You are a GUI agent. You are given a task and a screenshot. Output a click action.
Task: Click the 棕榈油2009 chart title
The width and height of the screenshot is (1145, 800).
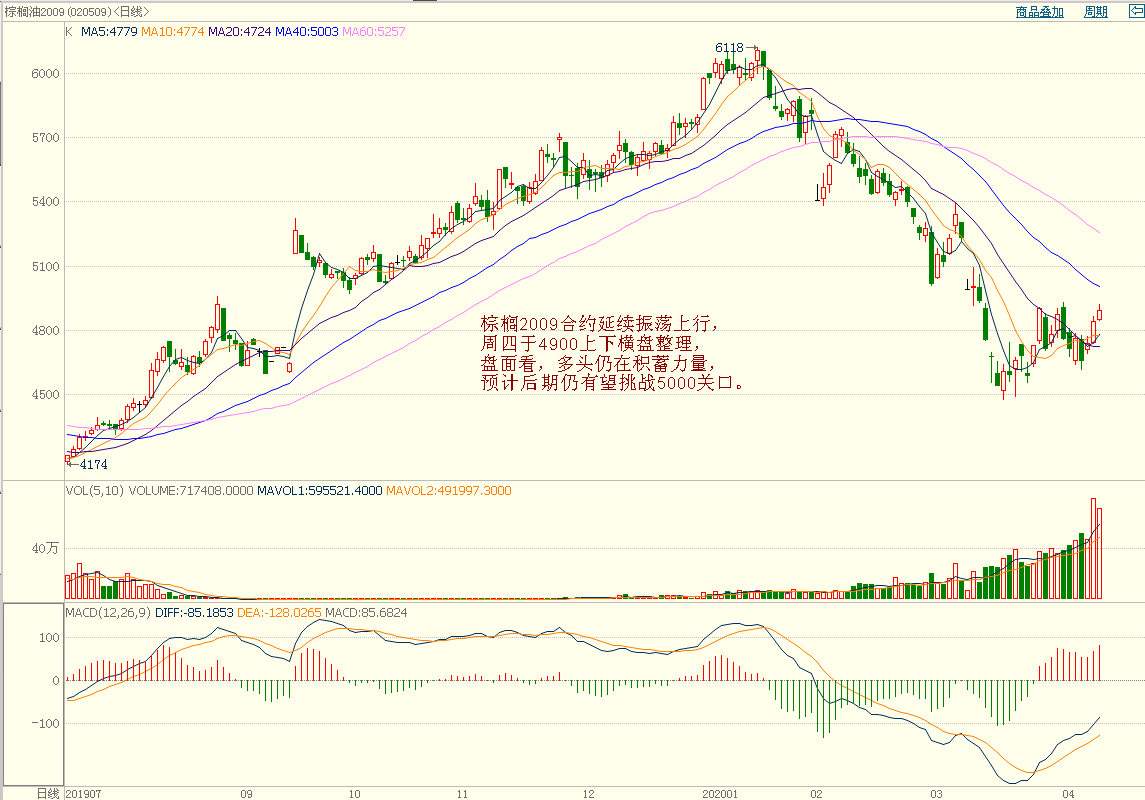click(75, 12)
